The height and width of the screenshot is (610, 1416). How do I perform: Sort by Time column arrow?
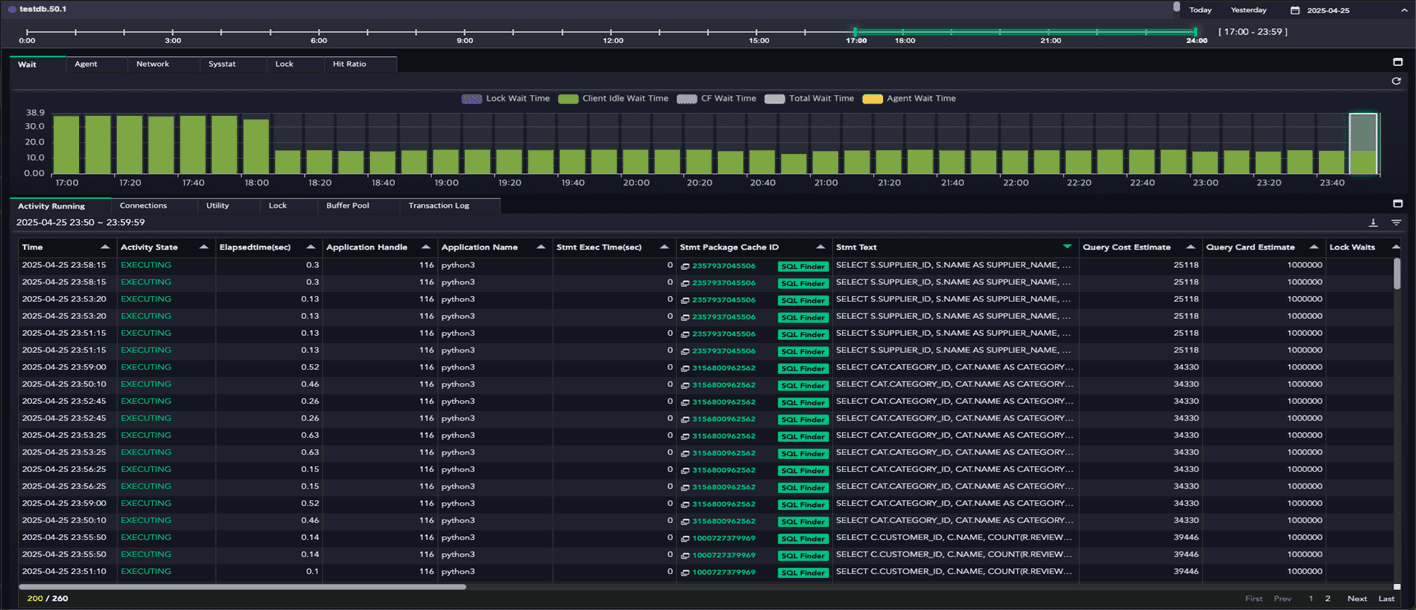click(x=105, y=247)
